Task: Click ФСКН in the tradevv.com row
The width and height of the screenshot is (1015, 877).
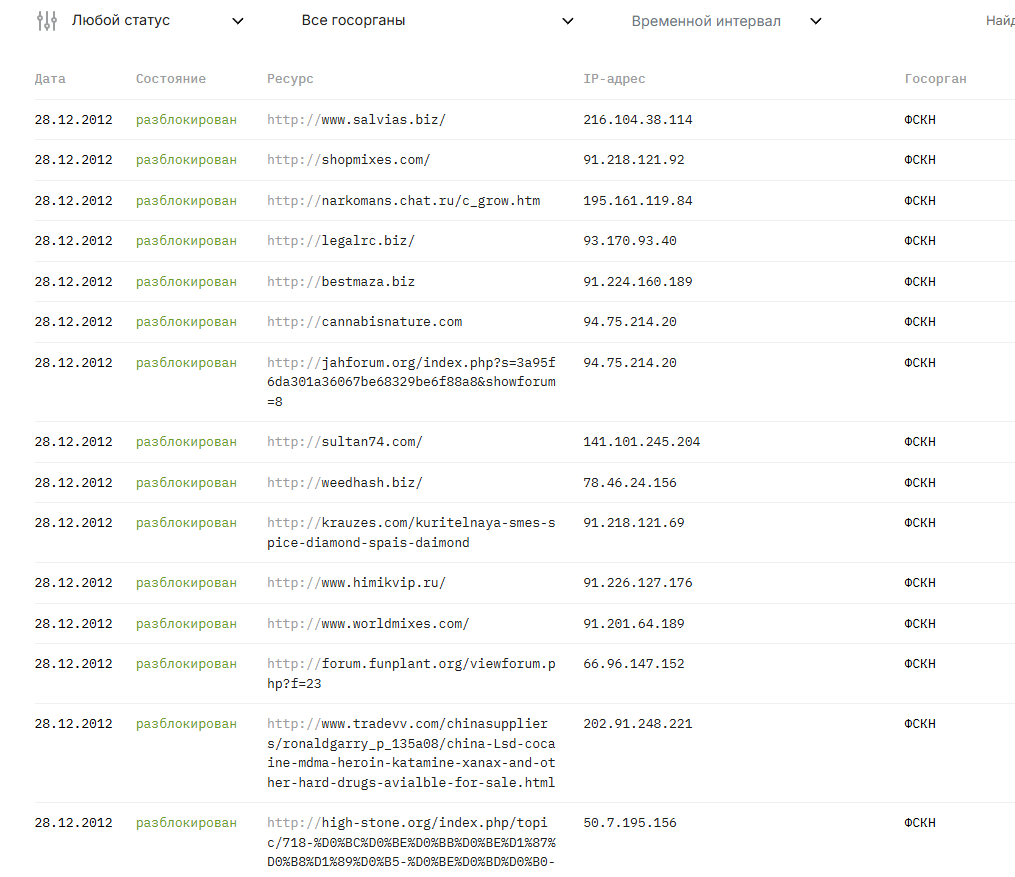Action: click(x=920, y=724)
